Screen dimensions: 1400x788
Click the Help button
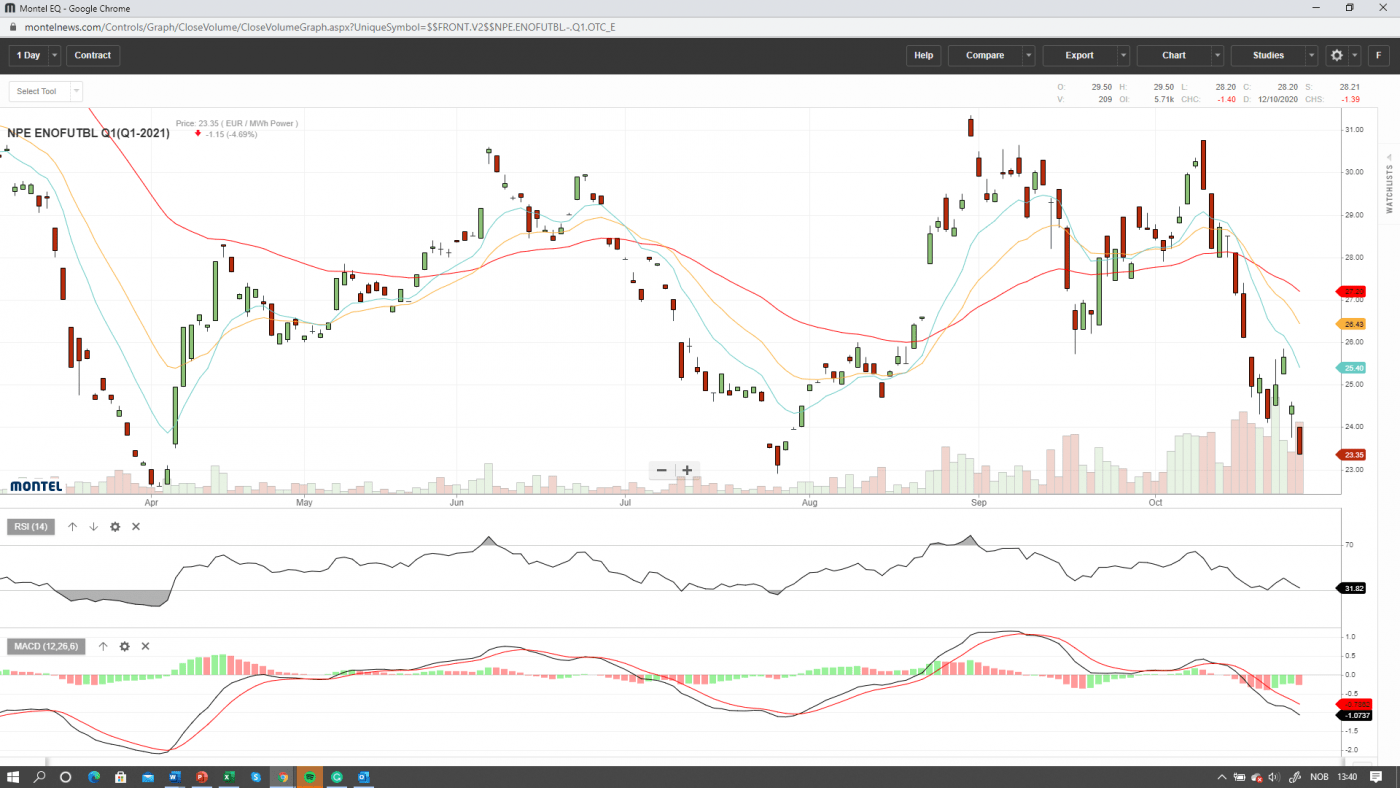[x=924, y=55]
